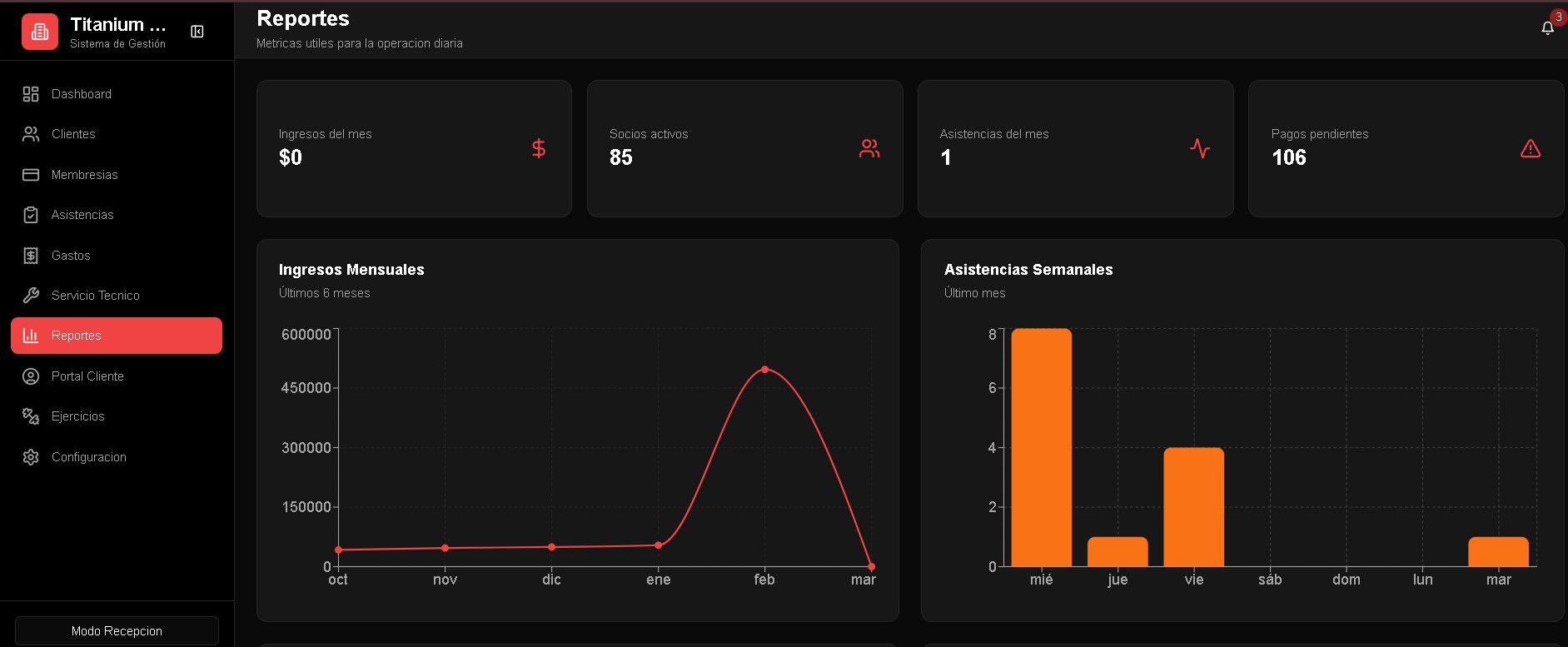Click the Asistencias del mes pulse icon
Viewport: 1568px width, 647px height.
click(1200, 148)
